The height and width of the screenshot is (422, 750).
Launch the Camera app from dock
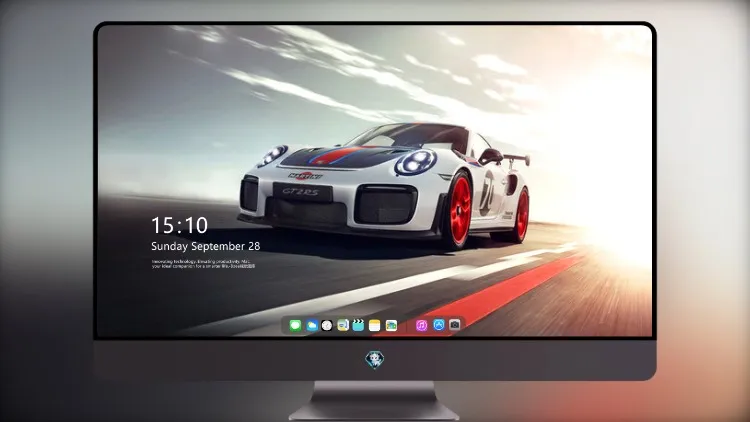coord(455,325)
